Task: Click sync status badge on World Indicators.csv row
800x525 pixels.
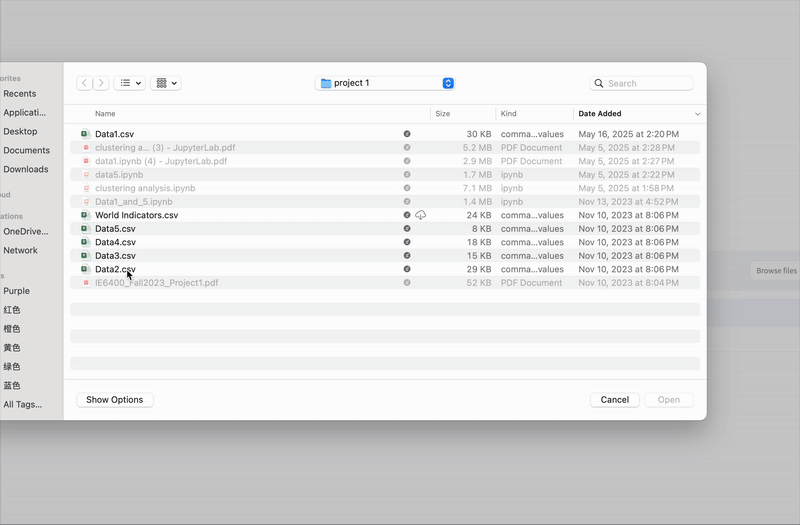Action: [407, 215]
